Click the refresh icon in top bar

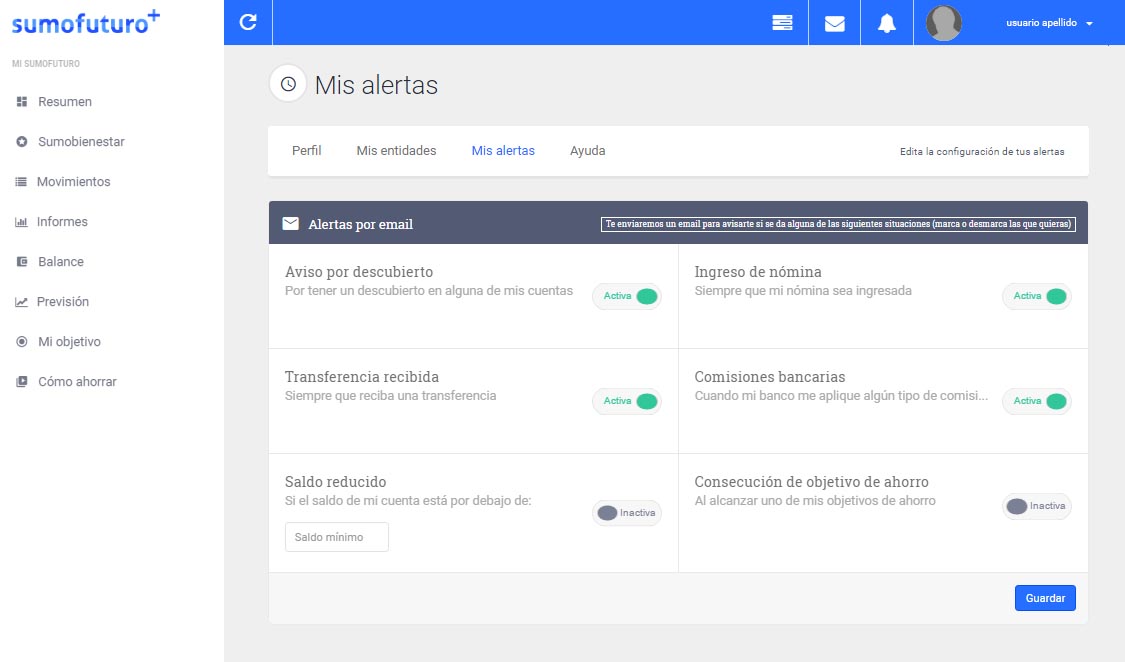[248, 22]
